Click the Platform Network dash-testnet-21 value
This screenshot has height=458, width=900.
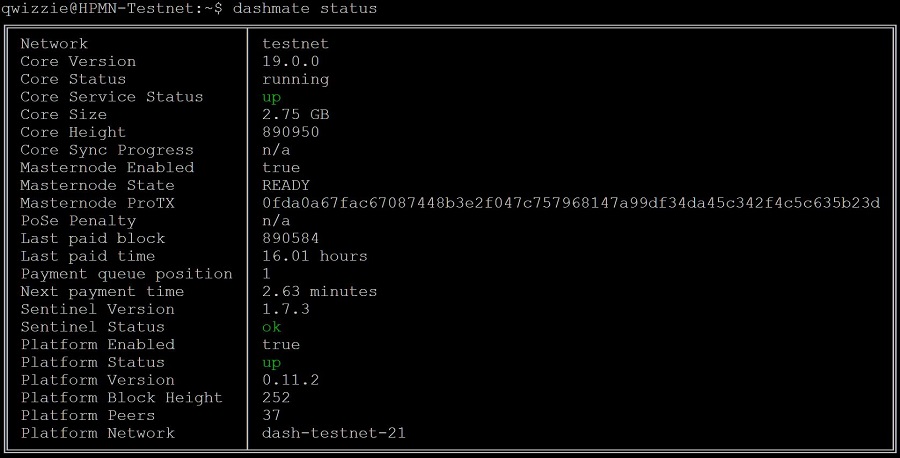(x=334, y=433)
